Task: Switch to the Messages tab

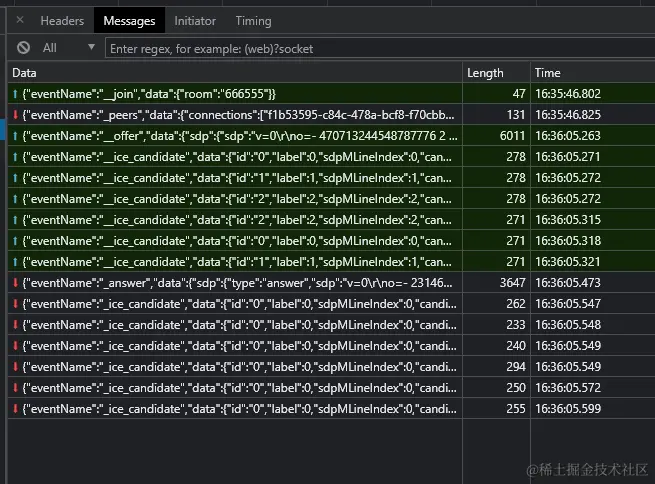Action: click(129, 21)
